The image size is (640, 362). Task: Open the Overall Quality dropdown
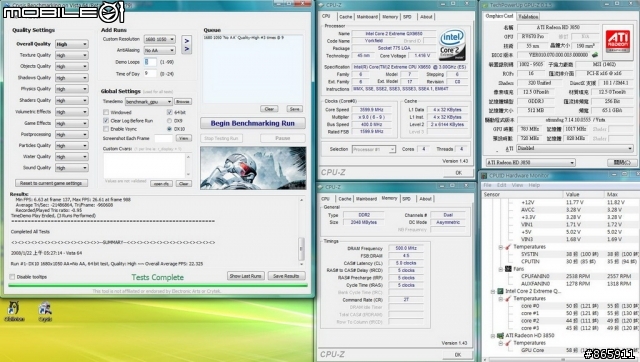pos(71,44)
